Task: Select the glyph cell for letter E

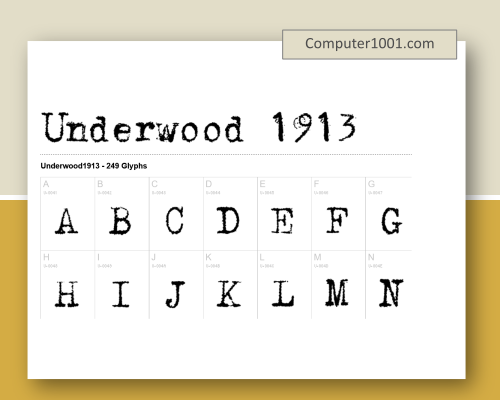Action: click(x=285, y=214)
